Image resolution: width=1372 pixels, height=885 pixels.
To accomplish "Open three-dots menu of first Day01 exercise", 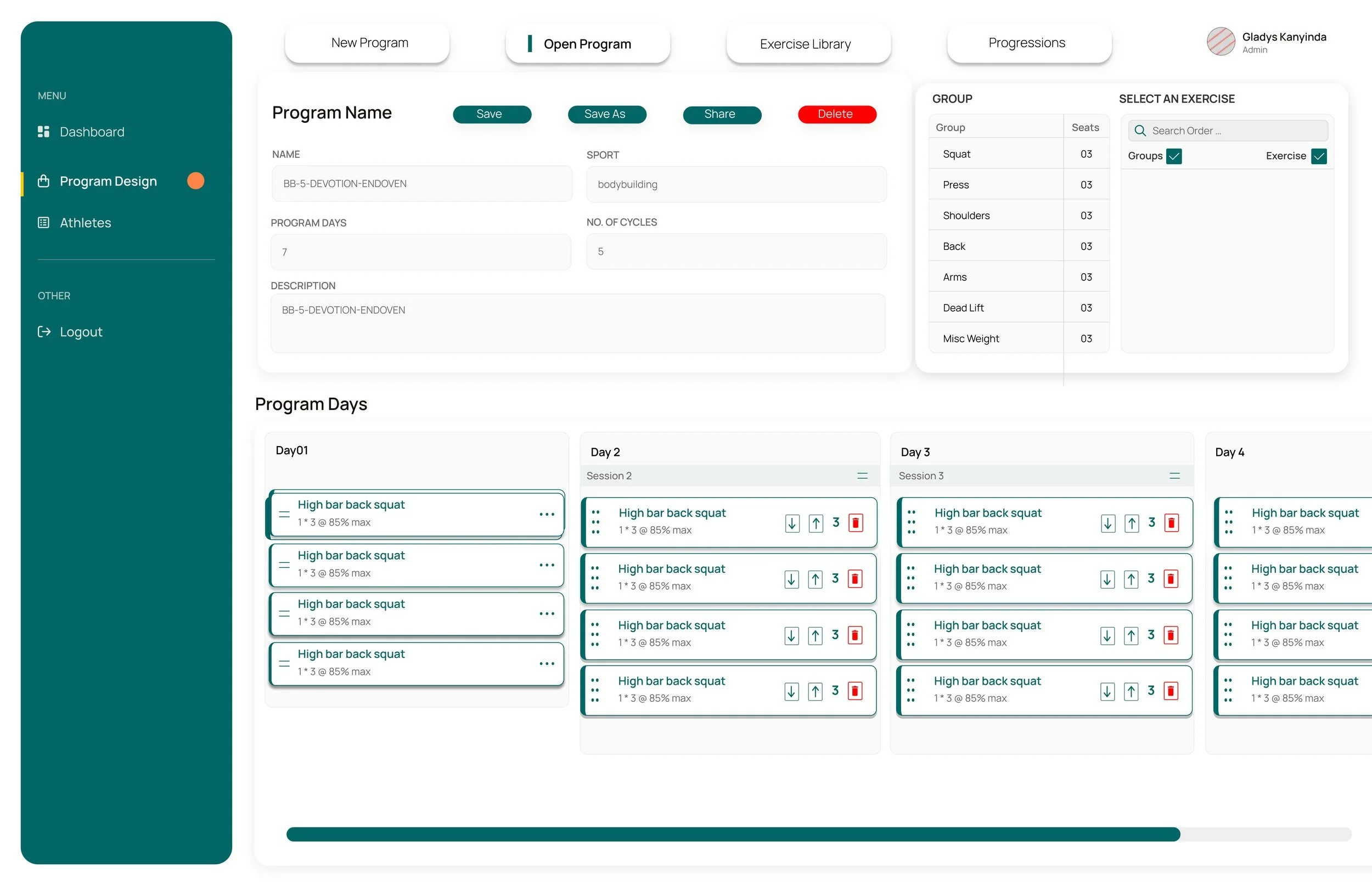I will (547, 514).
